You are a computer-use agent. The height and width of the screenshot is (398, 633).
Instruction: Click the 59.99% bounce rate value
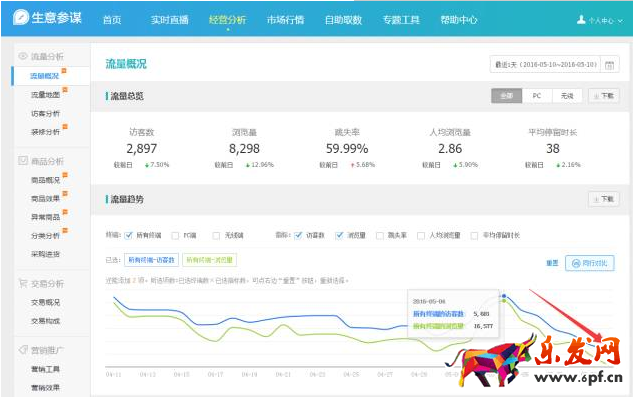click(347, 149)
